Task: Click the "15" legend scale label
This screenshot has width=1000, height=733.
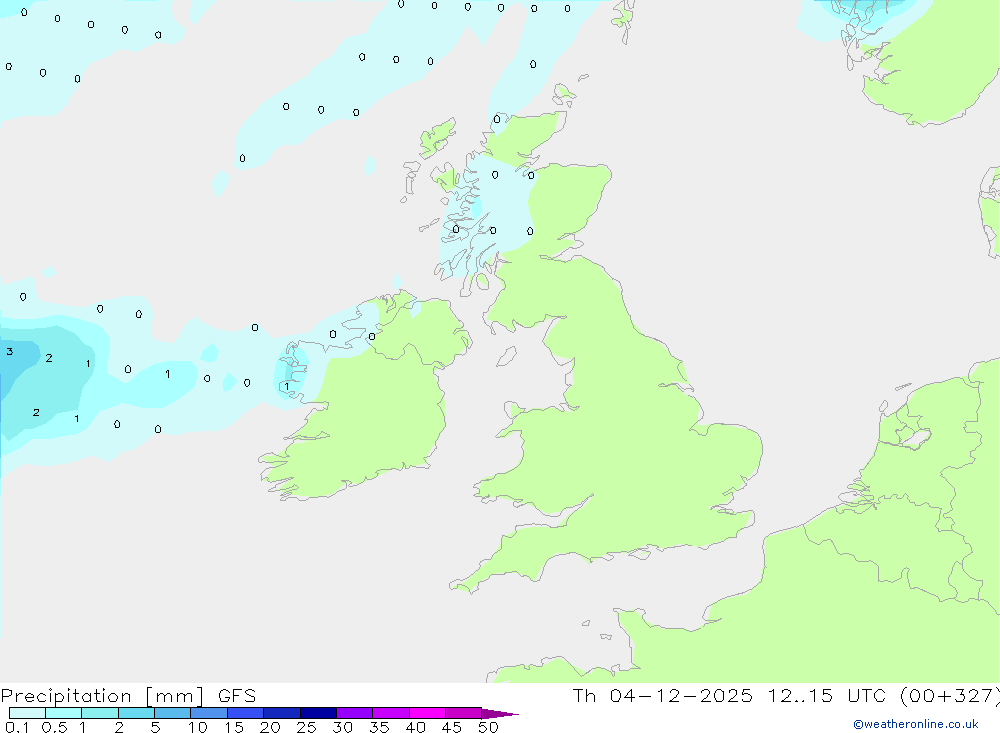Action: point(234,727)
